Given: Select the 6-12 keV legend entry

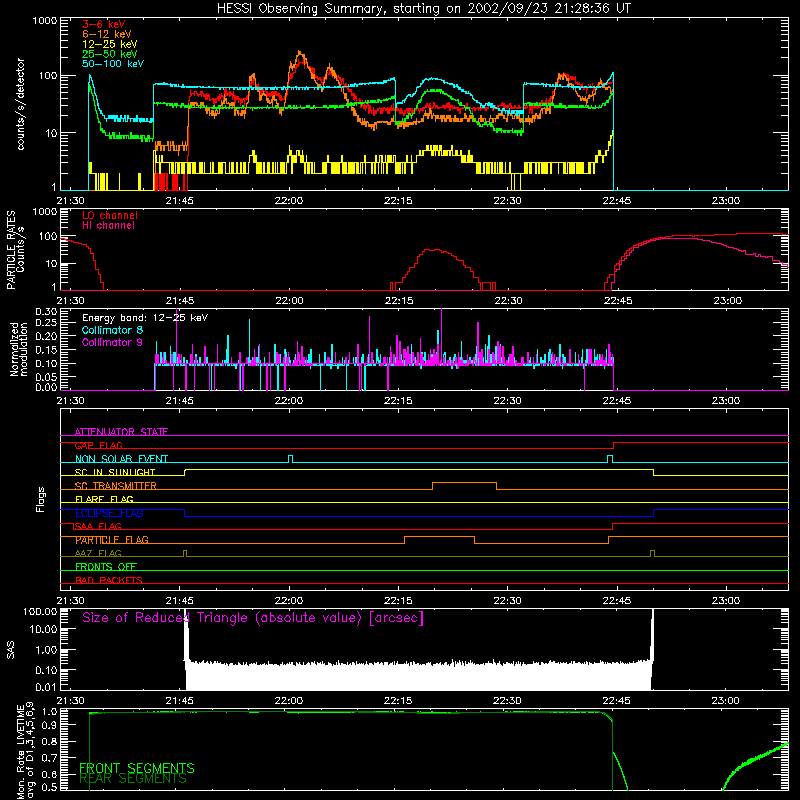Looking at the screenshot, I should pos(106,34).
